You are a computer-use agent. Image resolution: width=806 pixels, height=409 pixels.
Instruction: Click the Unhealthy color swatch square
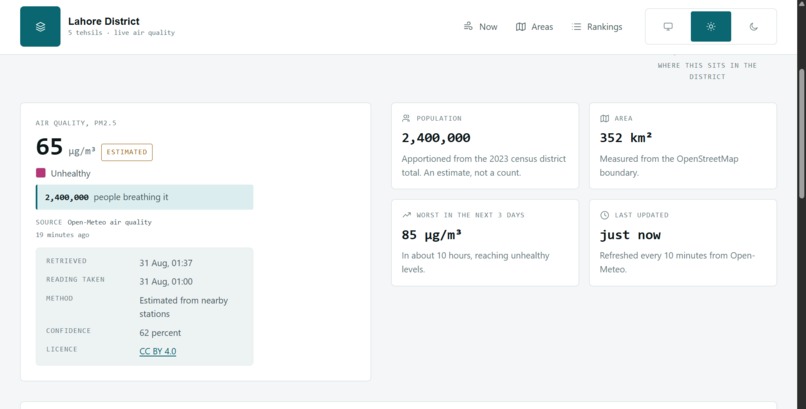(41, 173)
